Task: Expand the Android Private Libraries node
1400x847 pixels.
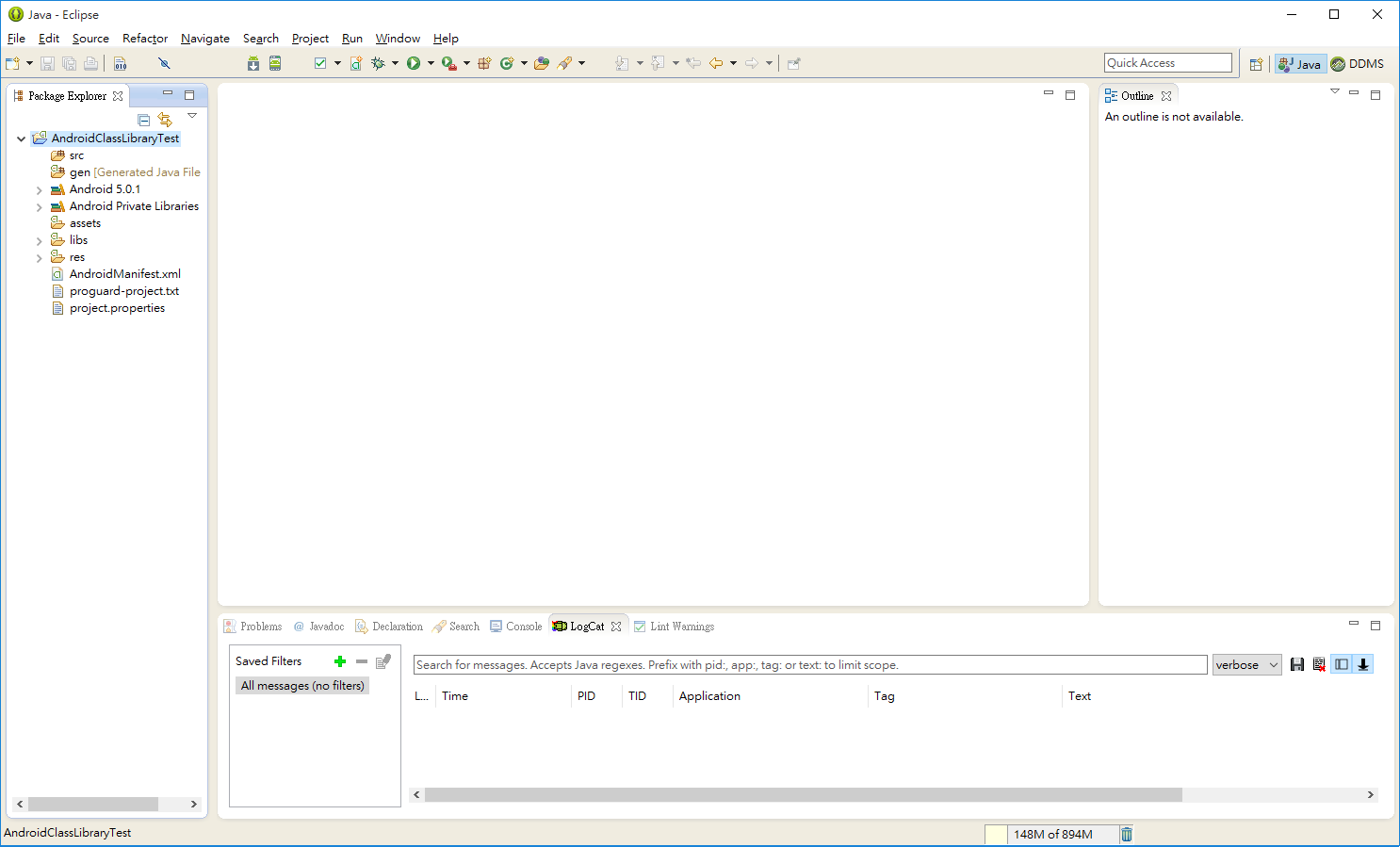Action: [x=39, y=207]
